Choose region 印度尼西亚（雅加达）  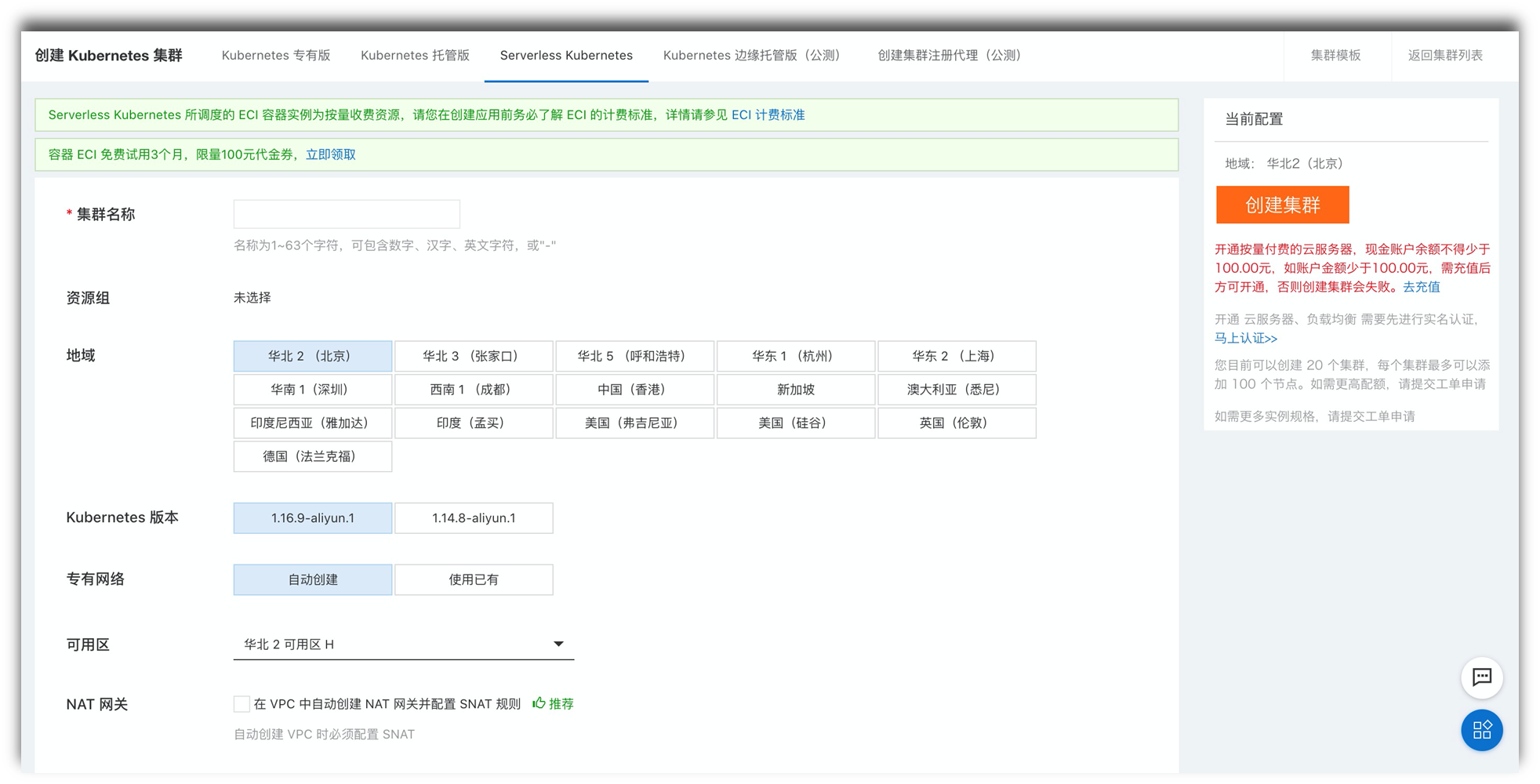[313, 423]
